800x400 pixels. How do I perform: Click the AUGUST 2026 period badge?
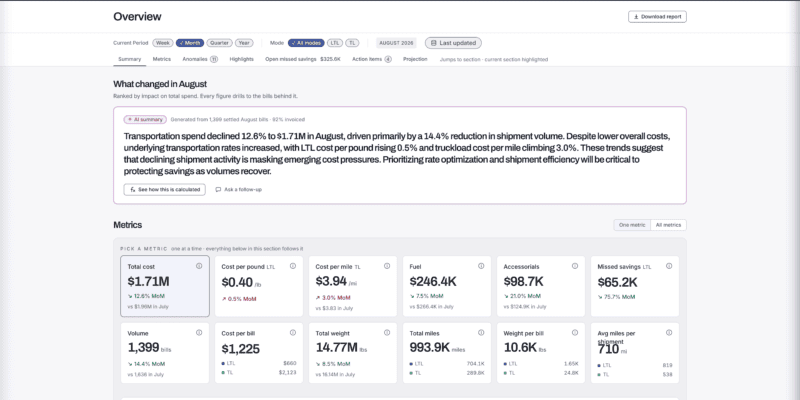pos(396,43)
